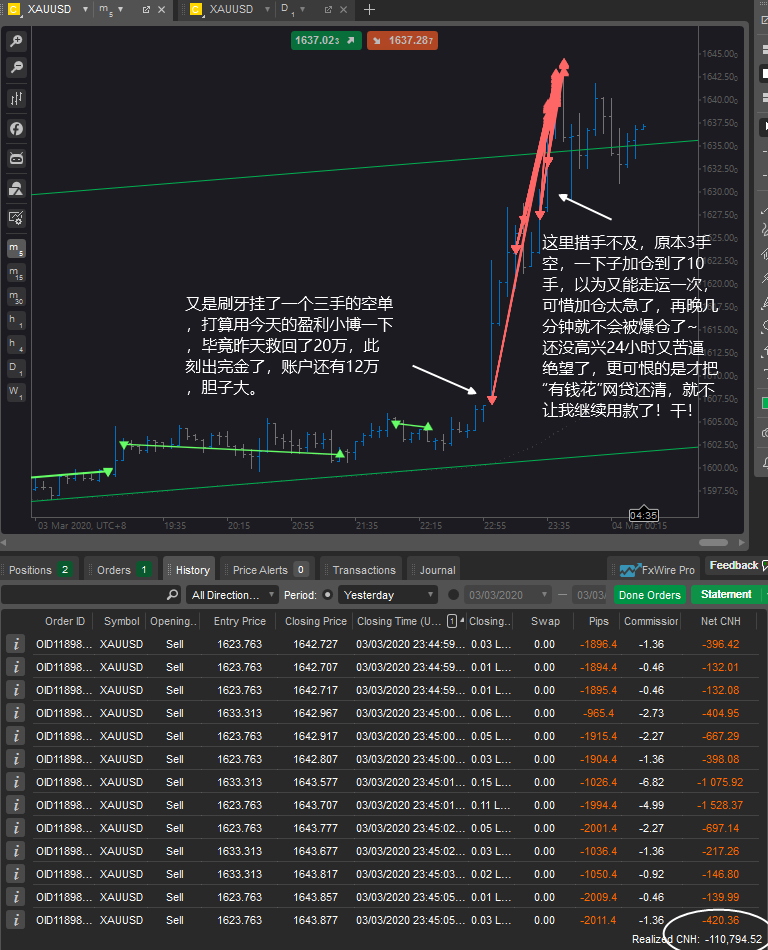The width and height of the screenshot is (768, 950).
Task: Select the custom date range radio button
Action: point(453,595)
